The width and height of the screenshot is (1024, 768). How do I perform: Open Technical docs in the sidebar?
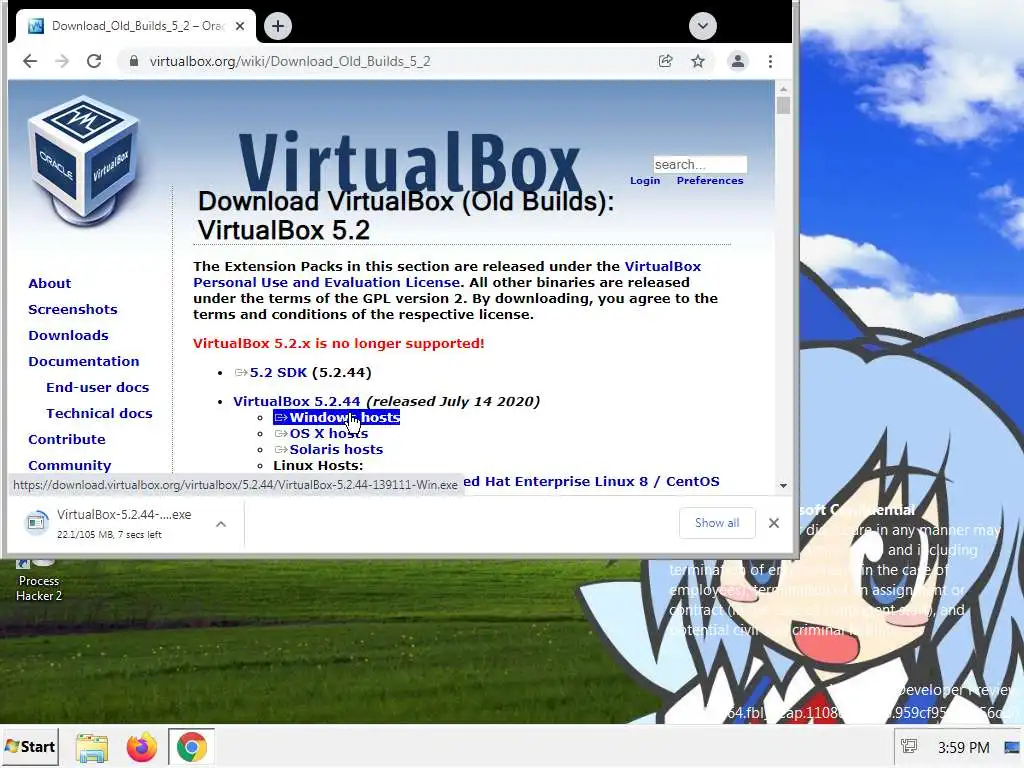[x=99, y=413]
